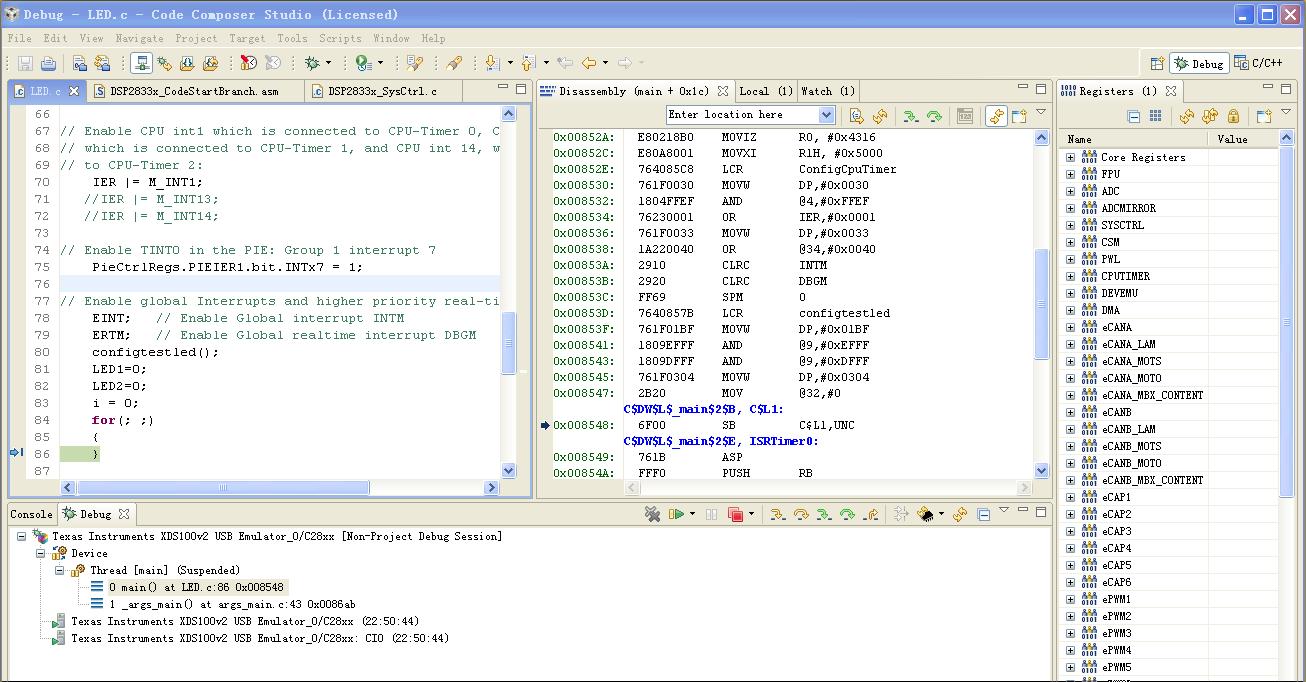Click the editor horizontal scrollbar
This screenshot has width=1306, height=682.
(x=220, y=487)
